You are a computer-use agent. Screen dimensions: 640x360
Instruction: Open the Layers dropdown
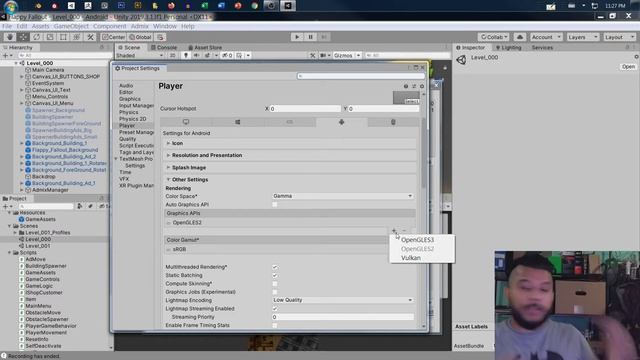[582, 37]
